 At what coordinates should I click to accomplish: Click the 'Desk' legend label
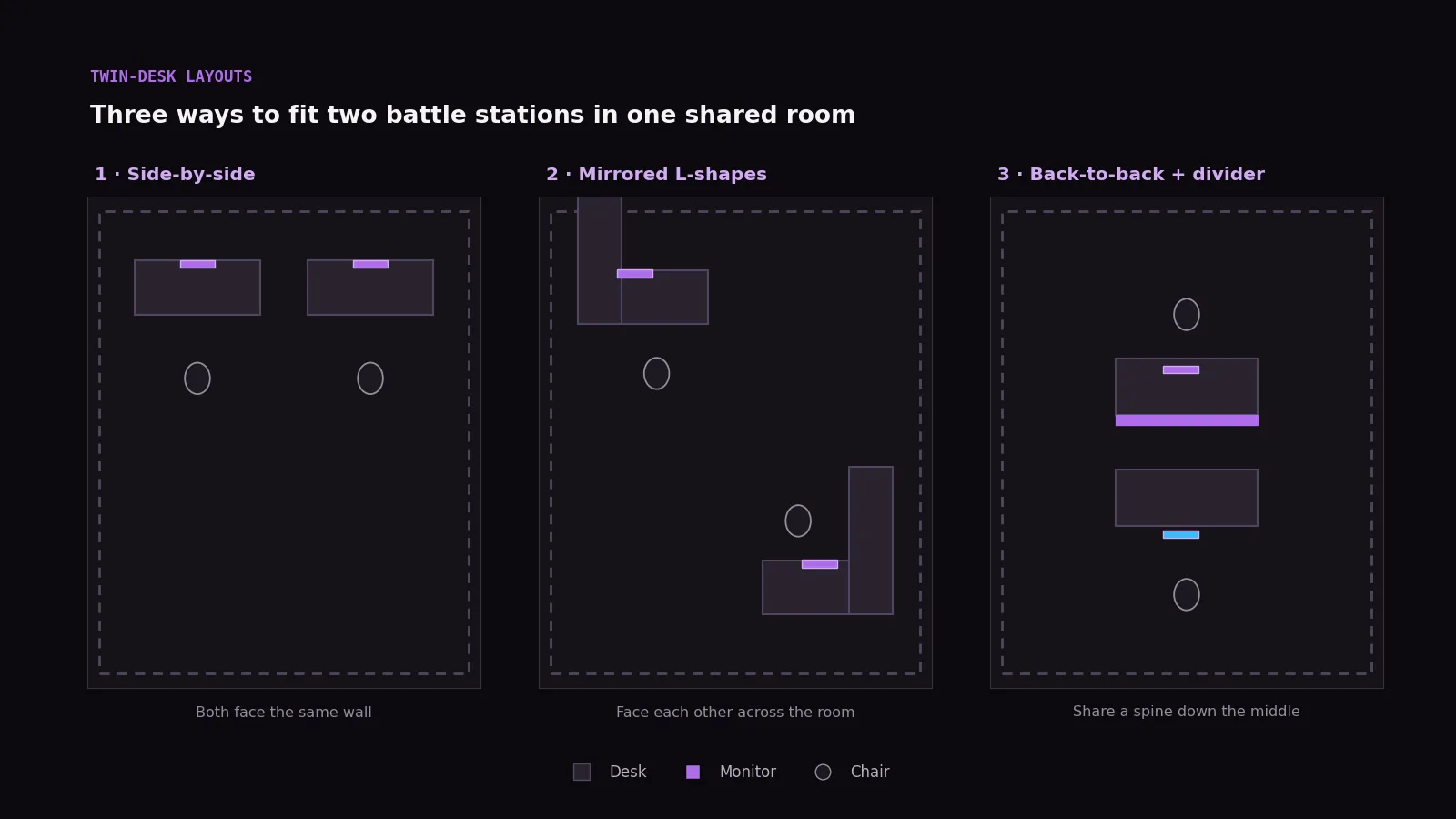pyautogui.click(x=628, y=772)
